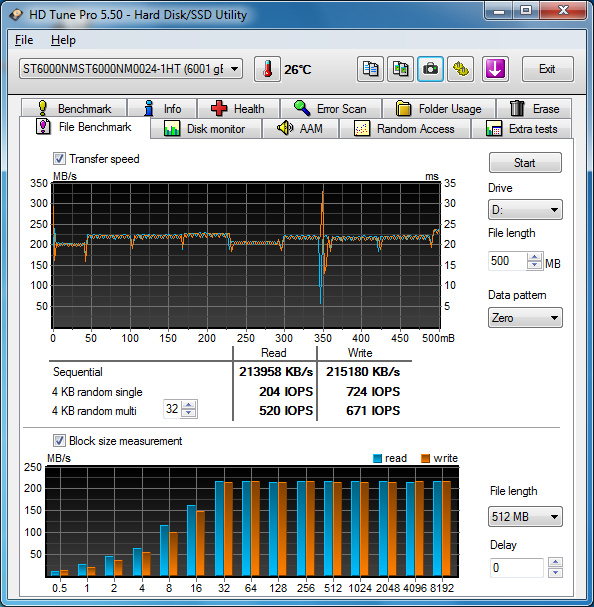Screen dimensions: 594x607
Task: Click the thermometer temperature icon
Action: pyautogui.click(x=267, y=69)
